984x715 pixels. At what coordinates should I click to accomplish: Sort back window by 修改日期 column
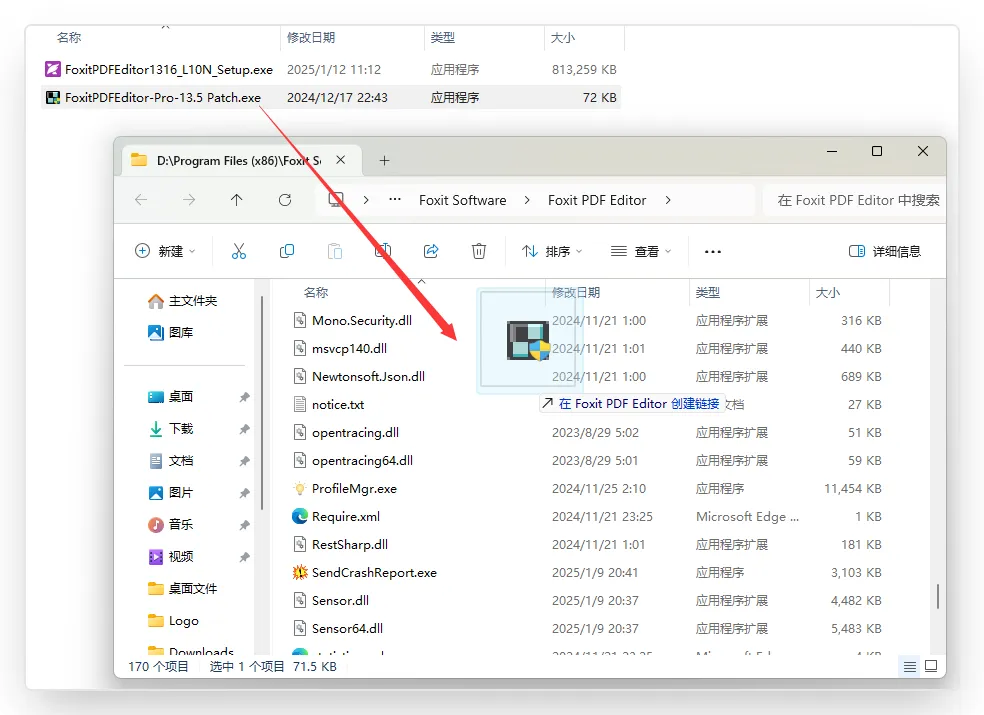311,38
